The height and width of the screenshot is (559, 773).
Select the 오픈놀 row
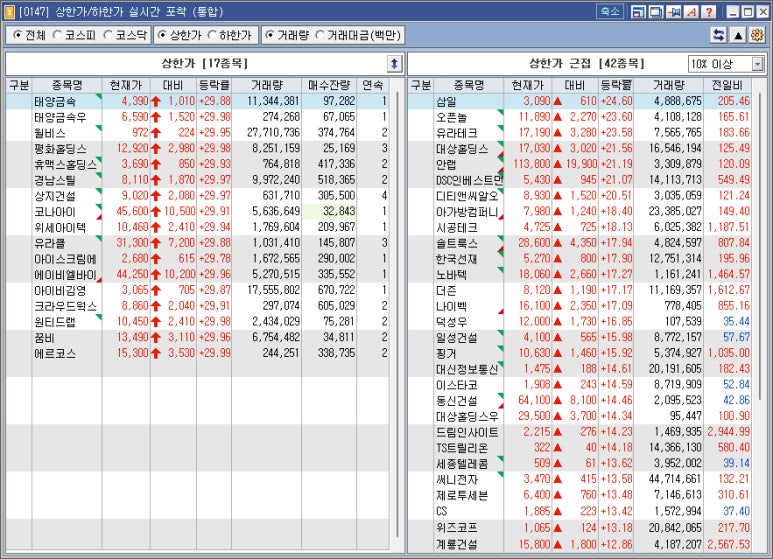[x=580, y=117]
